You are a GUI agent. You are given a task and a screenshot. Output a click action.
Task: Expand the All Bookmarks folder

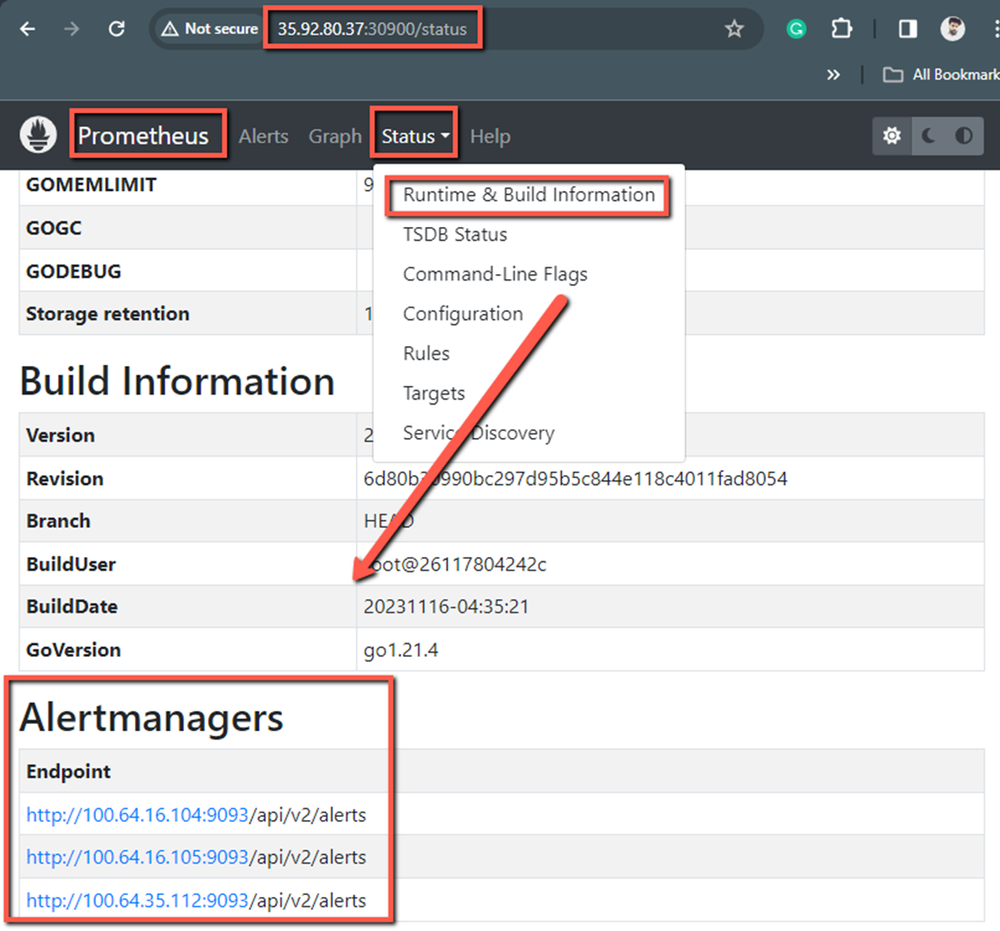(x=938, y=74)
